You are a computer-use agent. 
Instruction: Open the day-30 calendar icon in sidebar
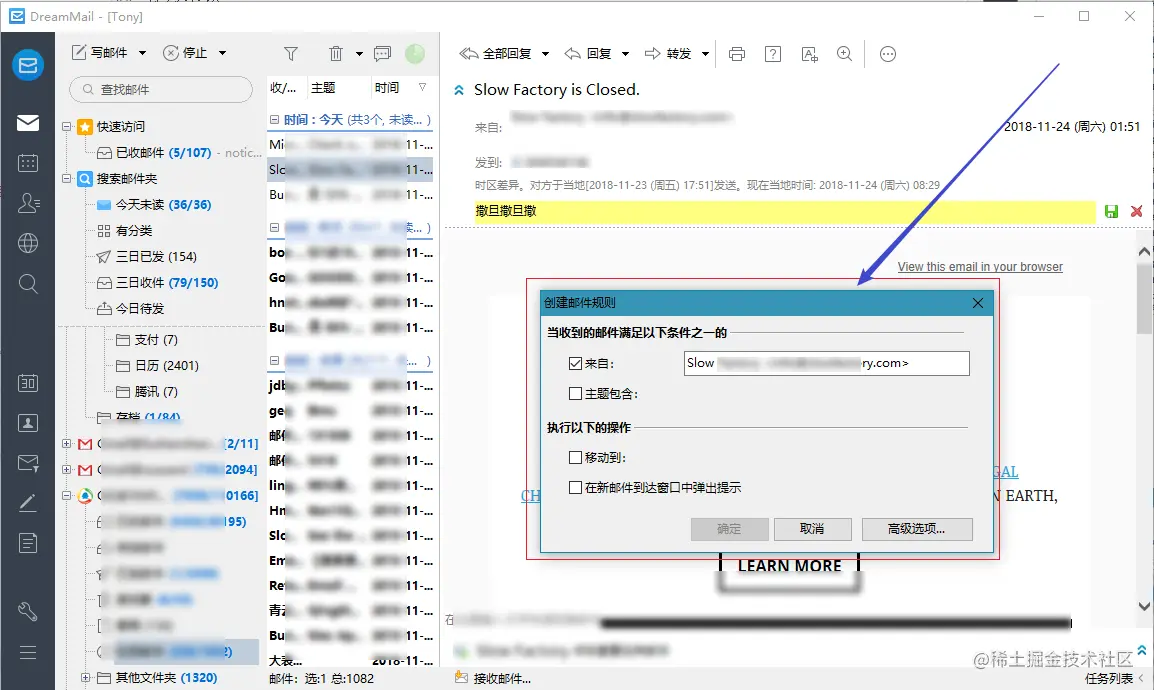28,383
